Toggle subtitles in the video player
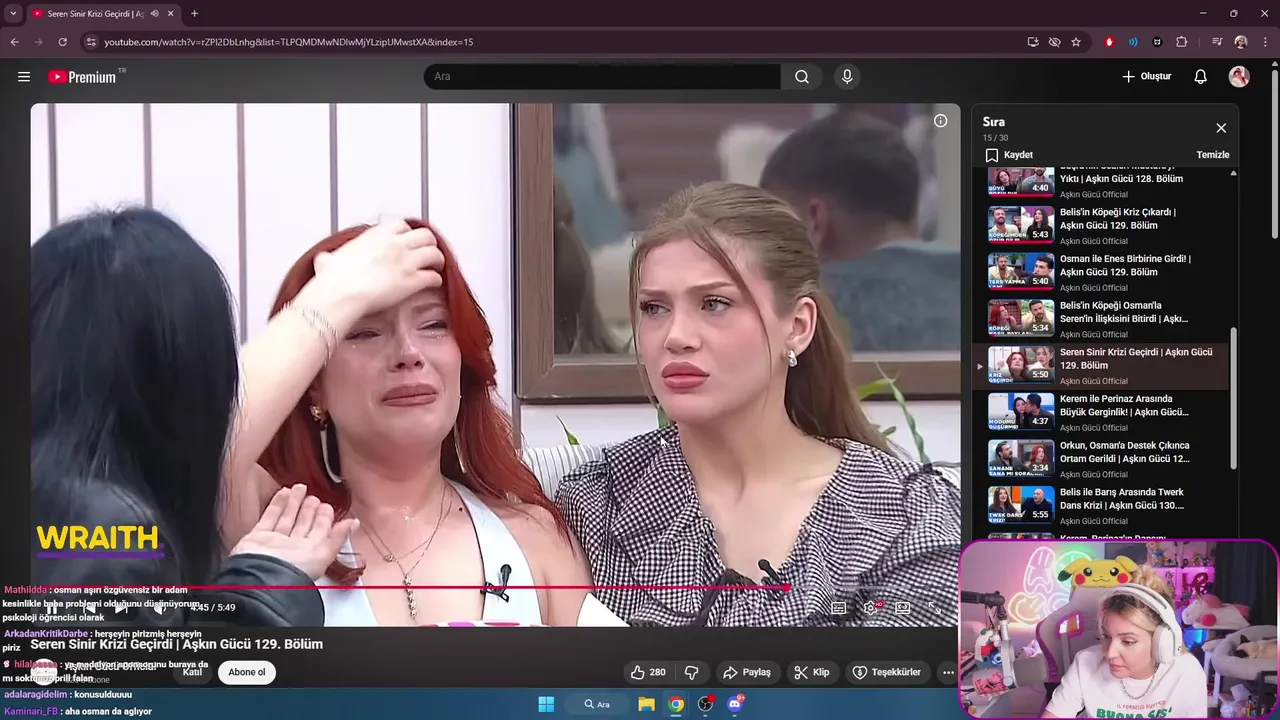The image size is (1280, 720). click(839, 607)
